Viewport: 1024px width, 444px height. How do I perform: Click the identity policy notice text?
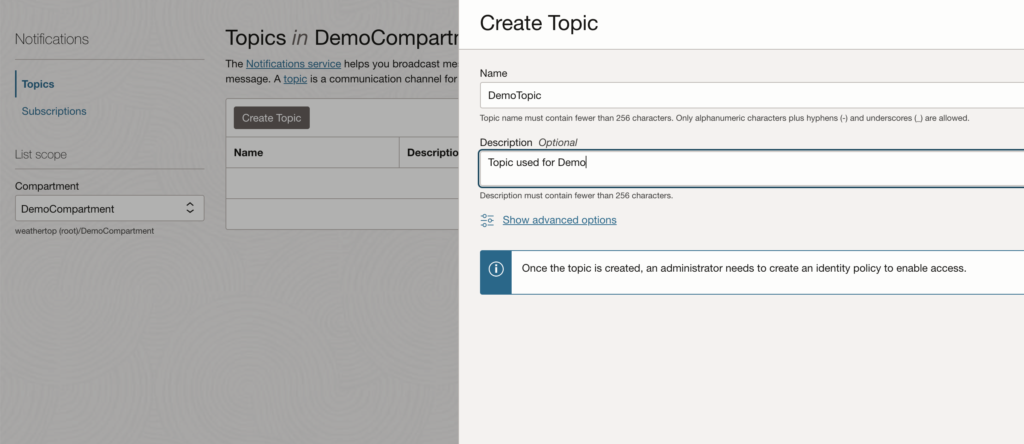[x=743, y=269]
